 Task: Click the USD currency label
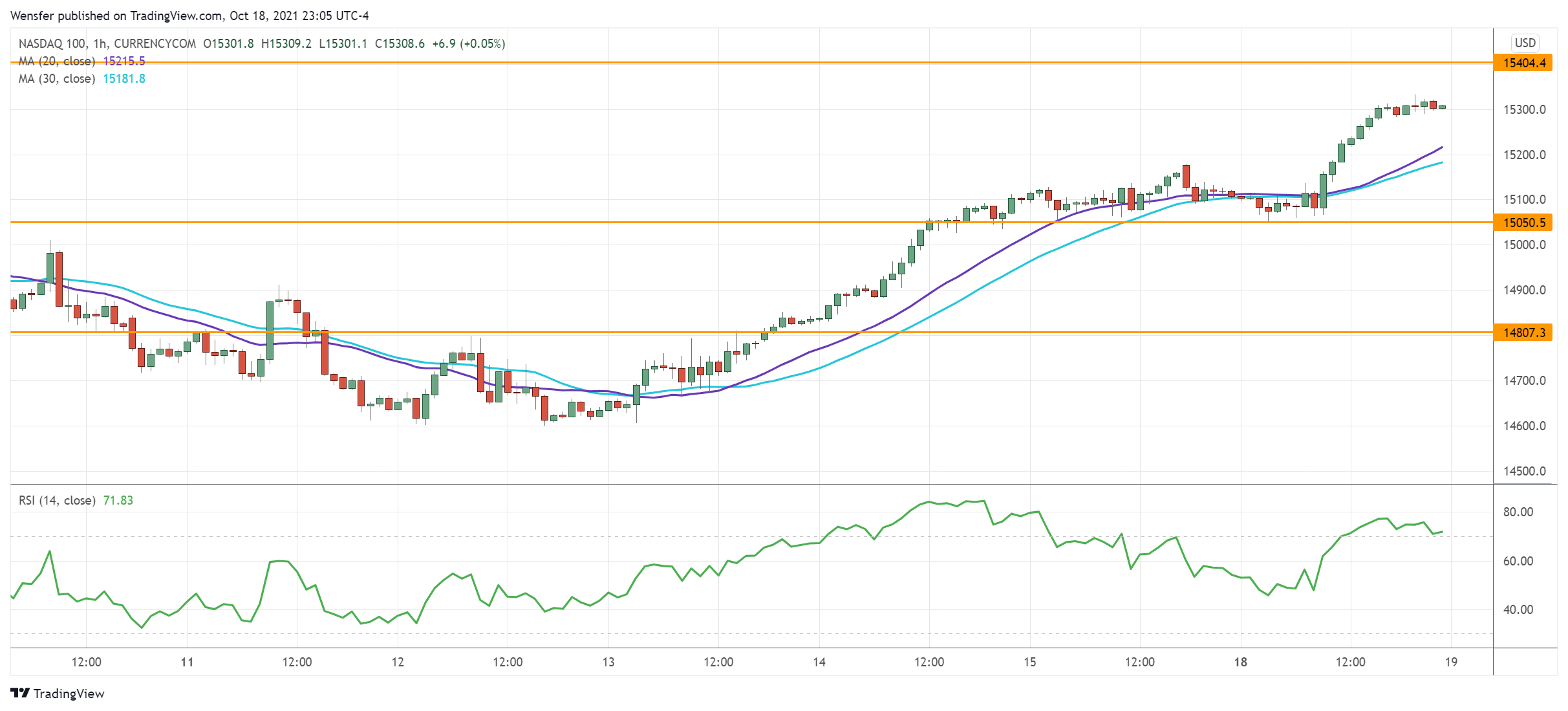click(1525, 43)
